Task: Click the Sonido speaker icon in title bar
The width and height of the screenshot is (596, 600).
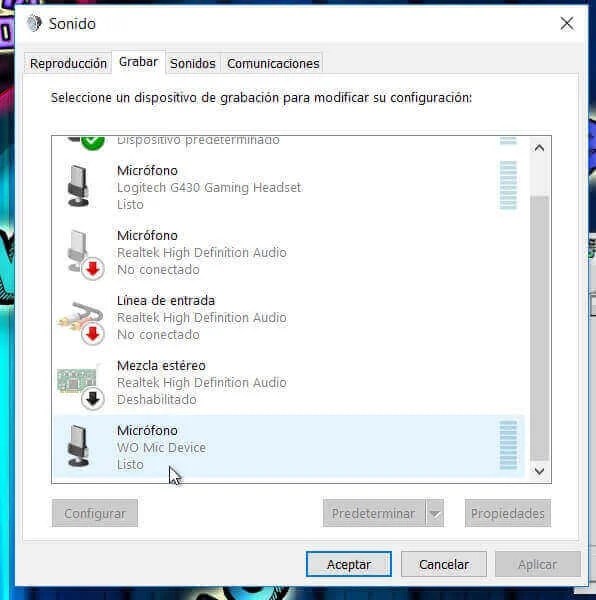Action: 34,23
